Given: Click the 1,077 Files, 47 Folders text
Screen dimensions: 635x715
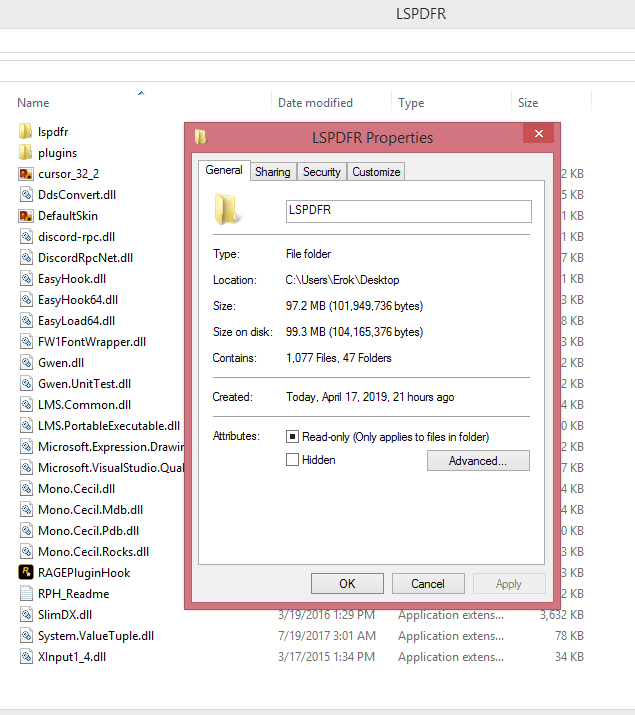Looking at the screenshot, I should 339,358.
